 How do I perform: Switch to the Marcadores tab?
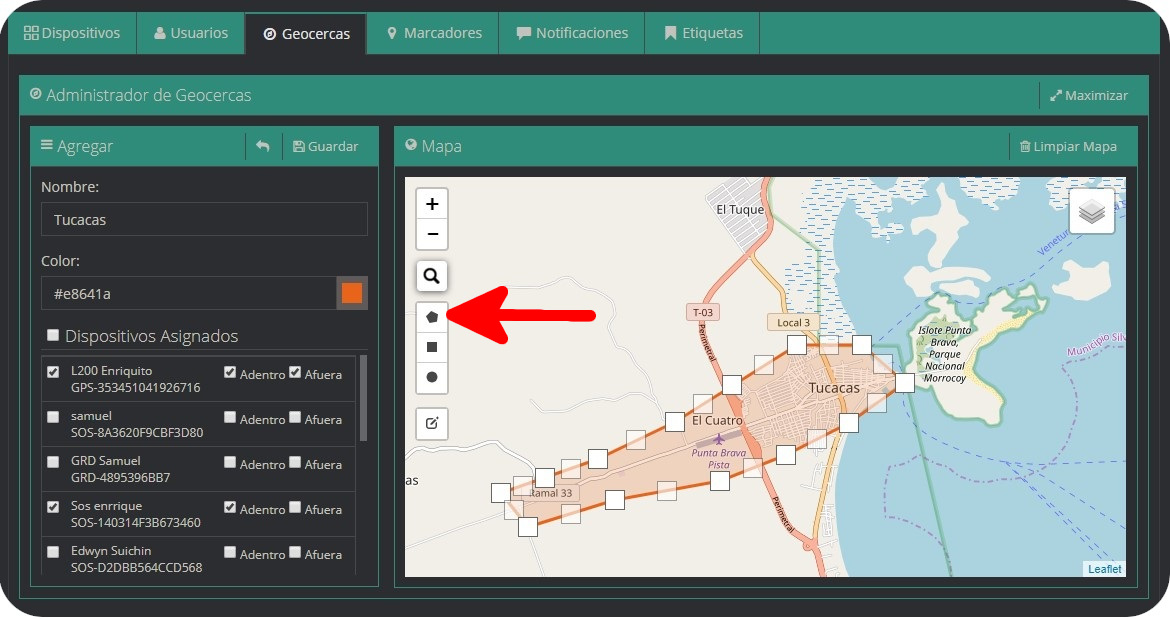(x=433, y=33)
